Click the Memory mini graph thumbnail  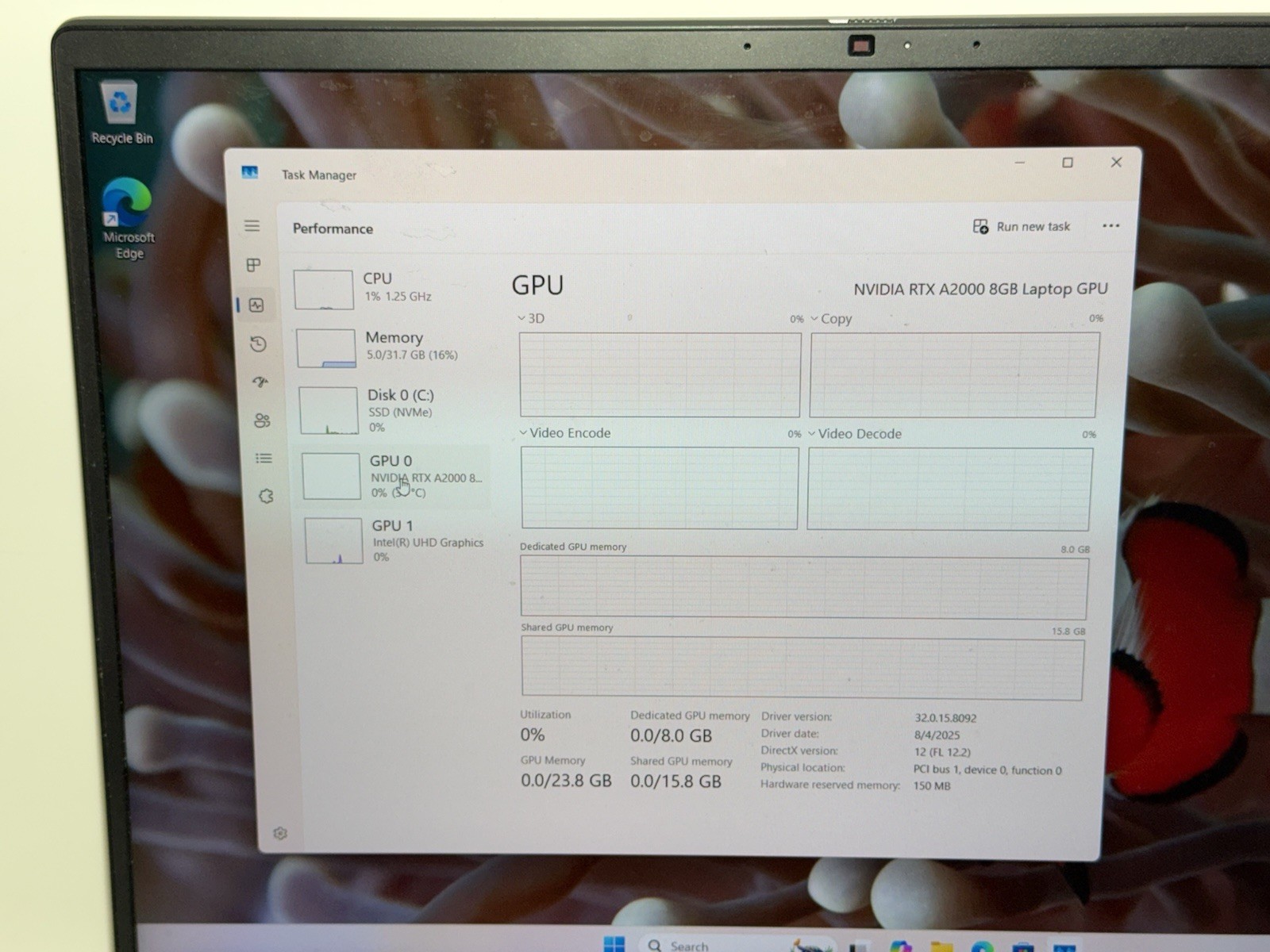click(325, 348)
